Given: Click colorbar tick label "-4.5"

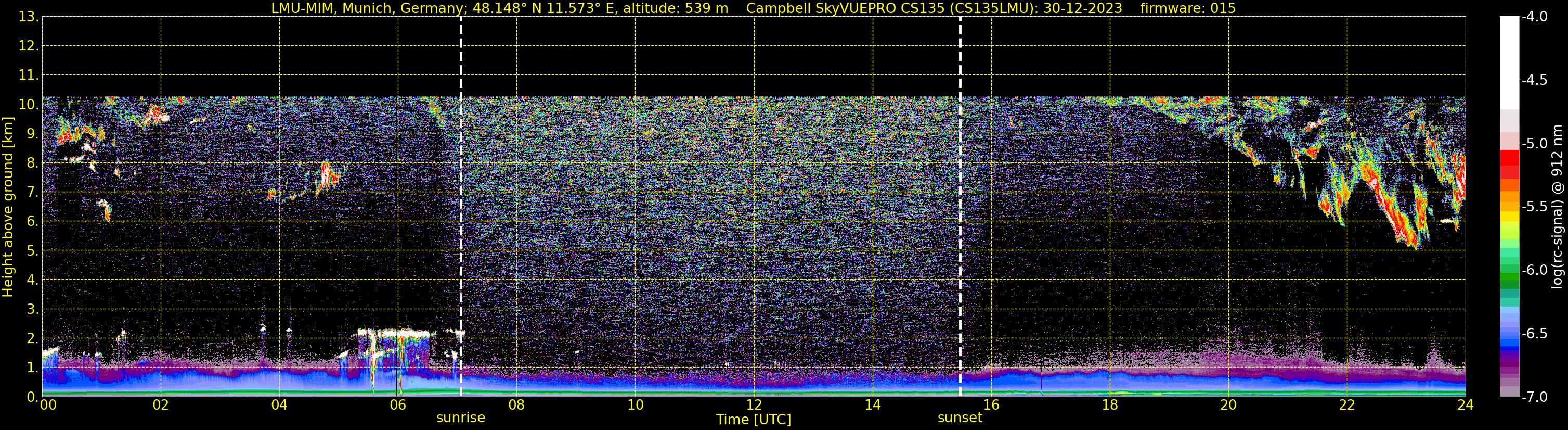Looking at the screenshot, I should coord(1535,80).
